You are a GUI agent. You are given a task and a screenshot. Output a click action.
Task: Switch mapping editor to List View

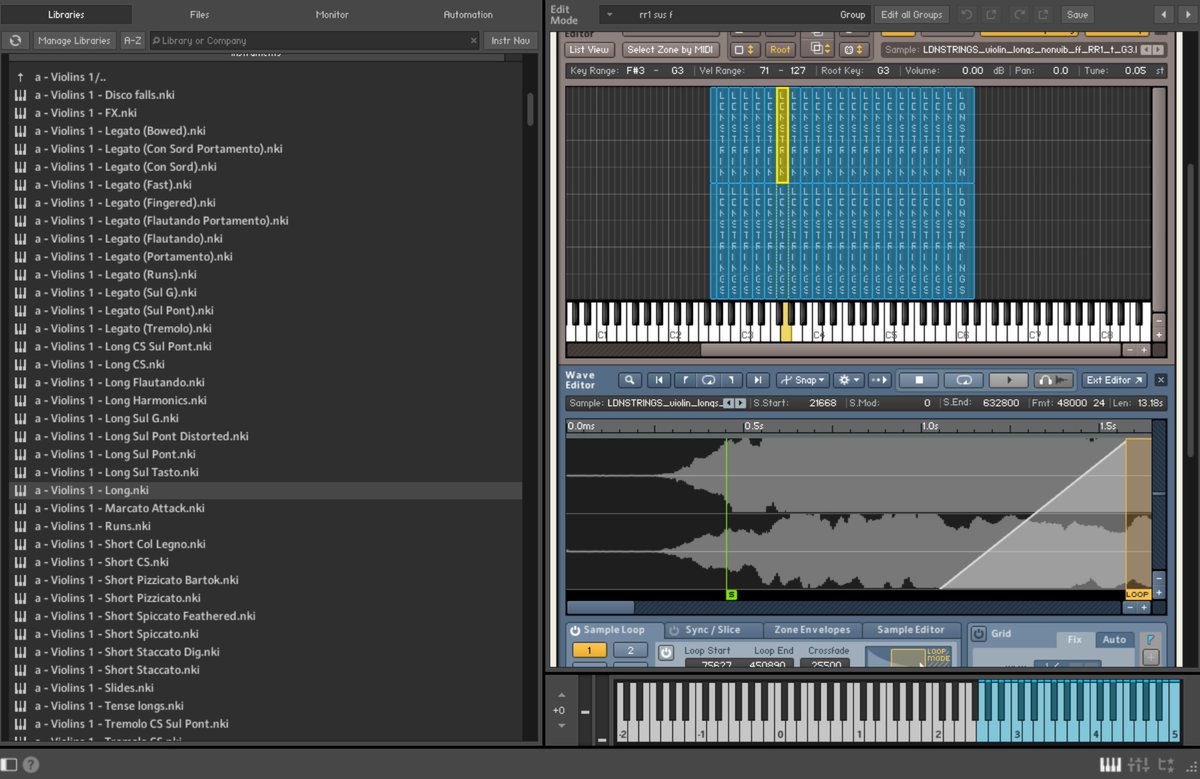589,49
